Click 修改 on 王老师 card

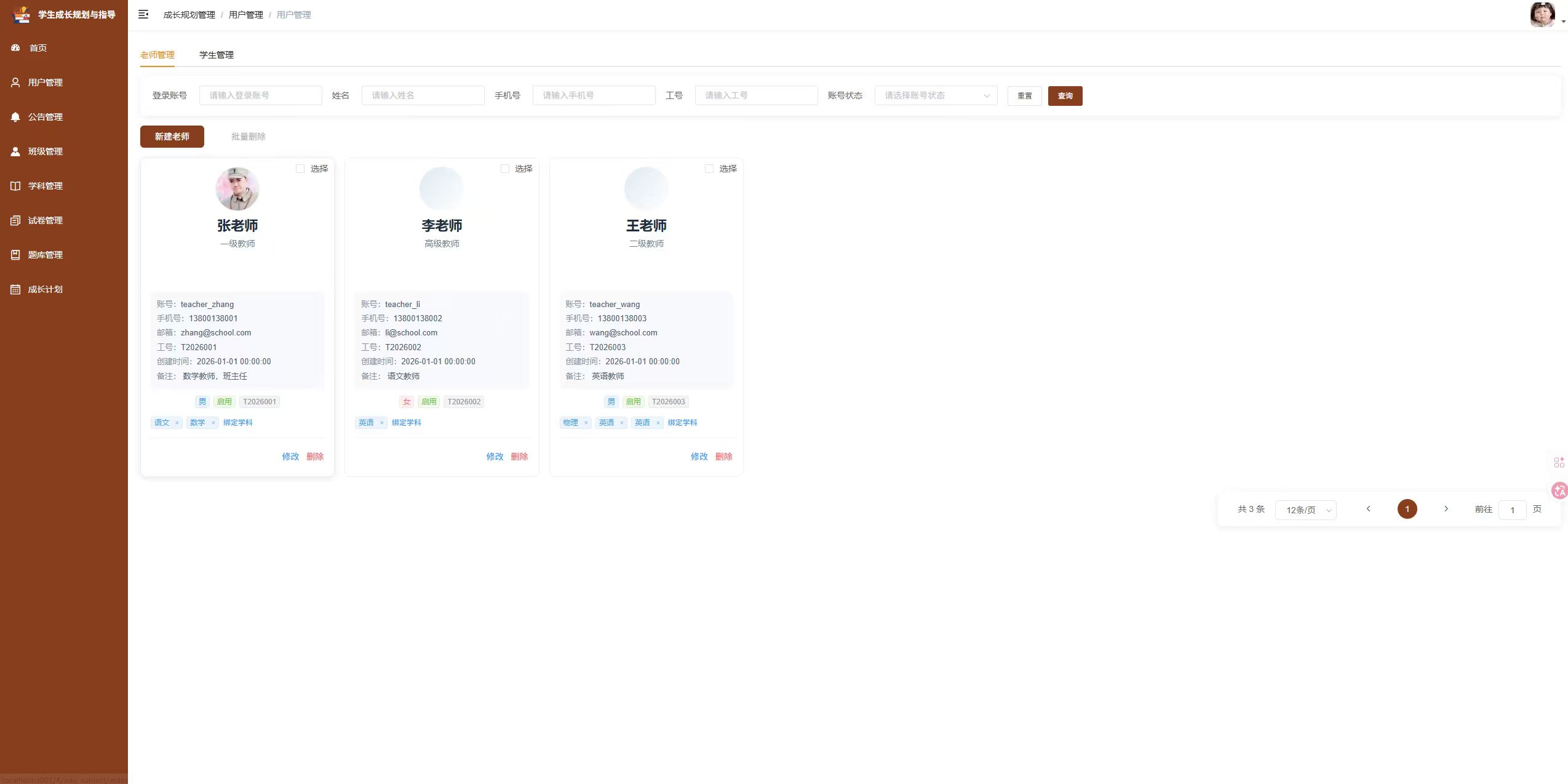point(699,457)
